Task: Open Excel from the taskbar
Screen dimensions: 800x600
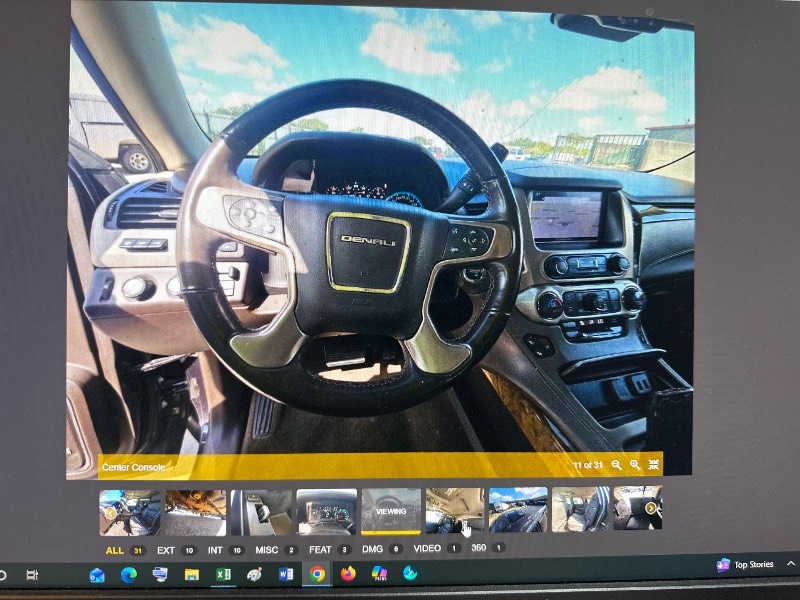Action: pyautogui.click(x=223, y=574)
